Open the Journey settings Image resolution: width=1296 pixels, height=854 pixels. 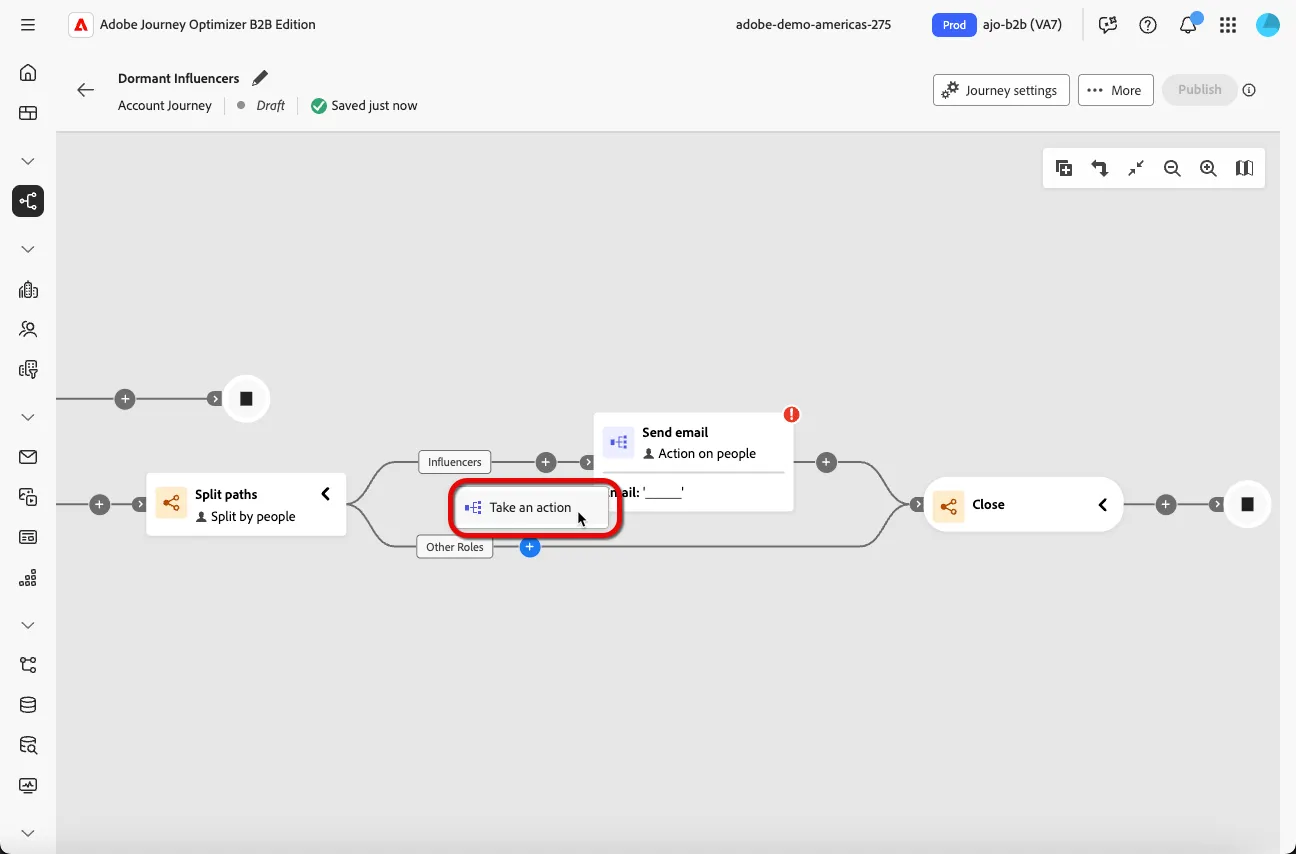[1001, 90]
